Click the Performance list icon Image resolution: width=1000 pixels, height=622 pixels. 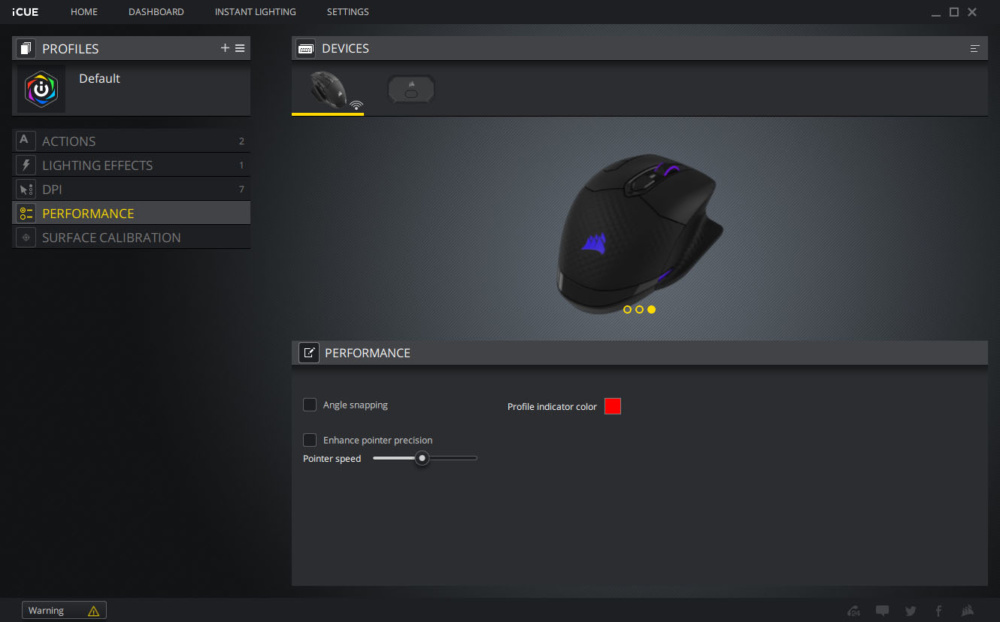[26, 214]
